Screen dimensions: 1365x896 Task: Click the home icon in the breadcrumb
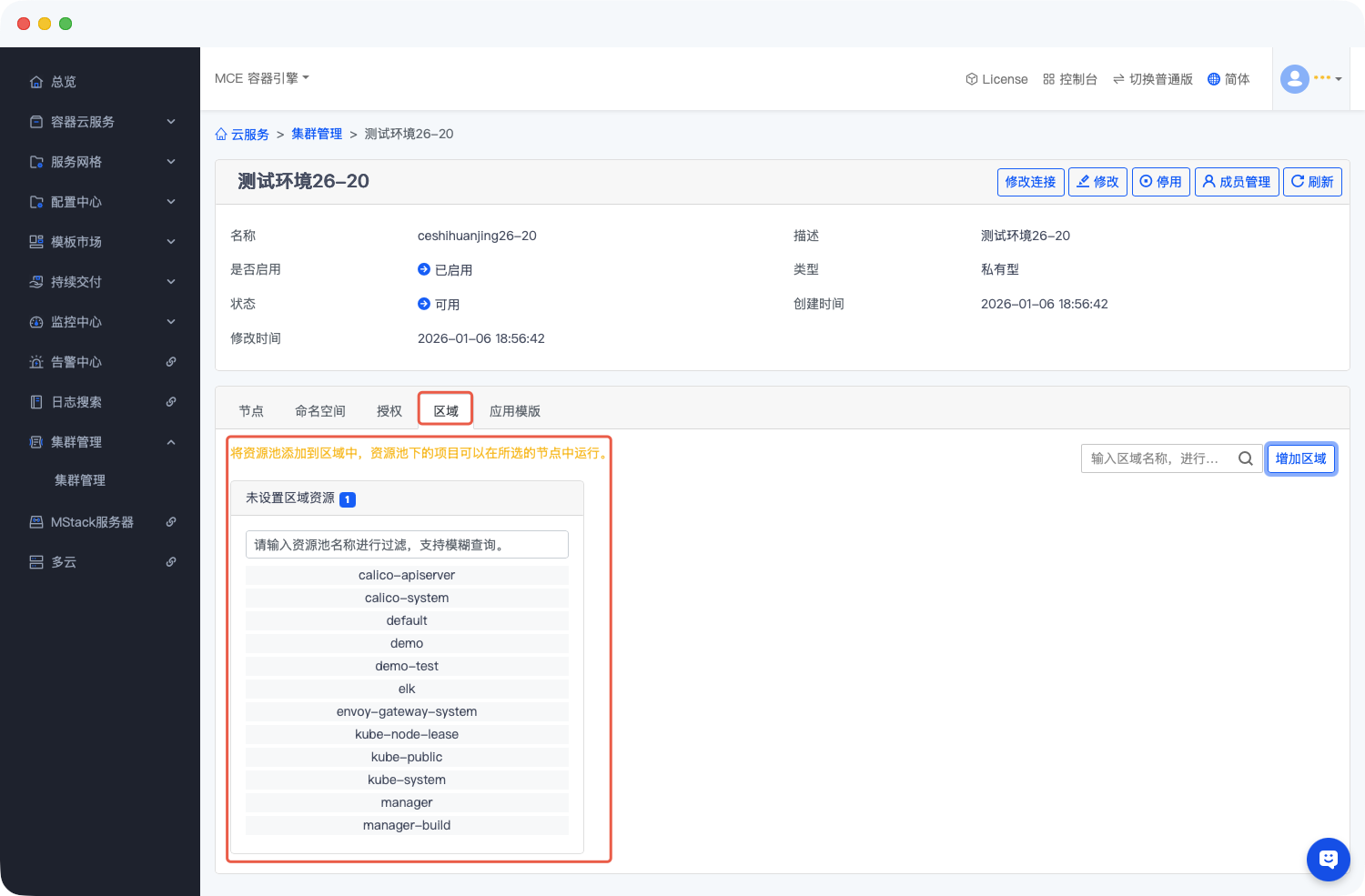pos(221,134)
